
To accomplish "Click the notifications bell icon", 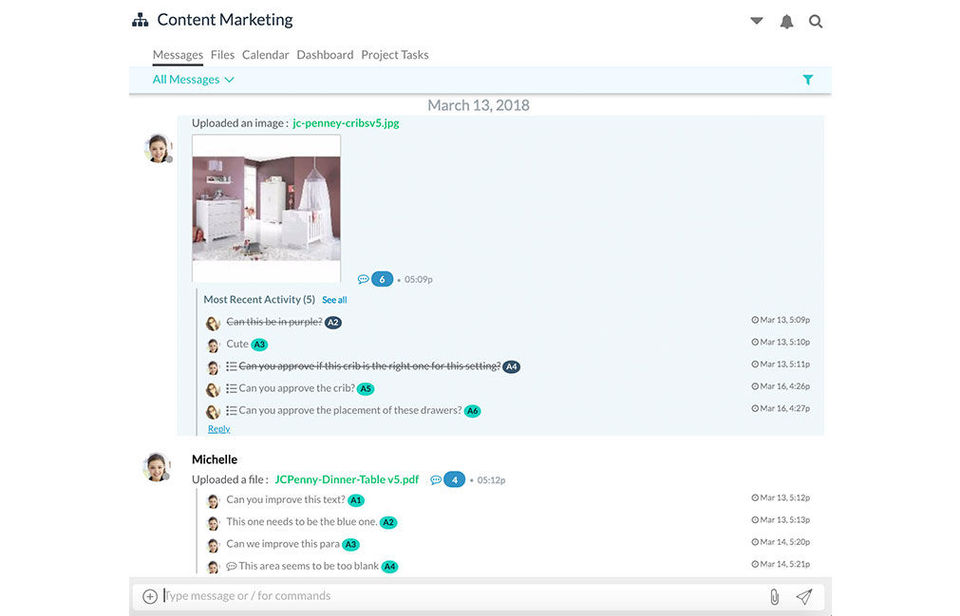I will coord(787,21).
